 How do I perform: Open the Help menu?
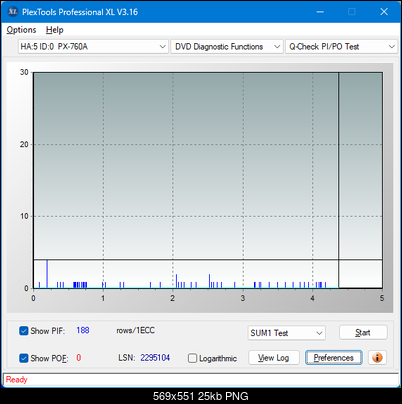point(55,30)
